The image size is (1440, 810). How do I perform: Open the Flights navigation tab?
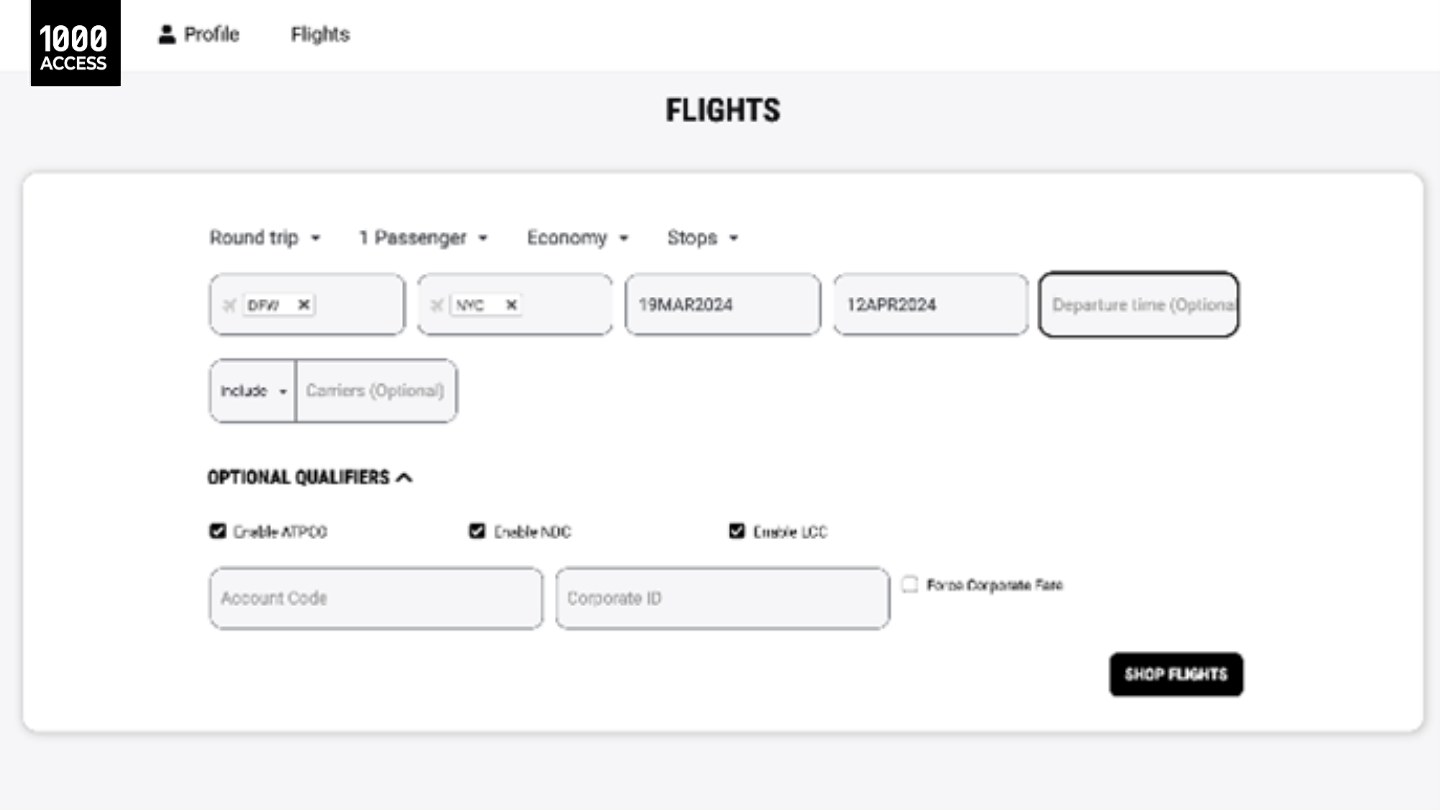click(x=320, y=35)
